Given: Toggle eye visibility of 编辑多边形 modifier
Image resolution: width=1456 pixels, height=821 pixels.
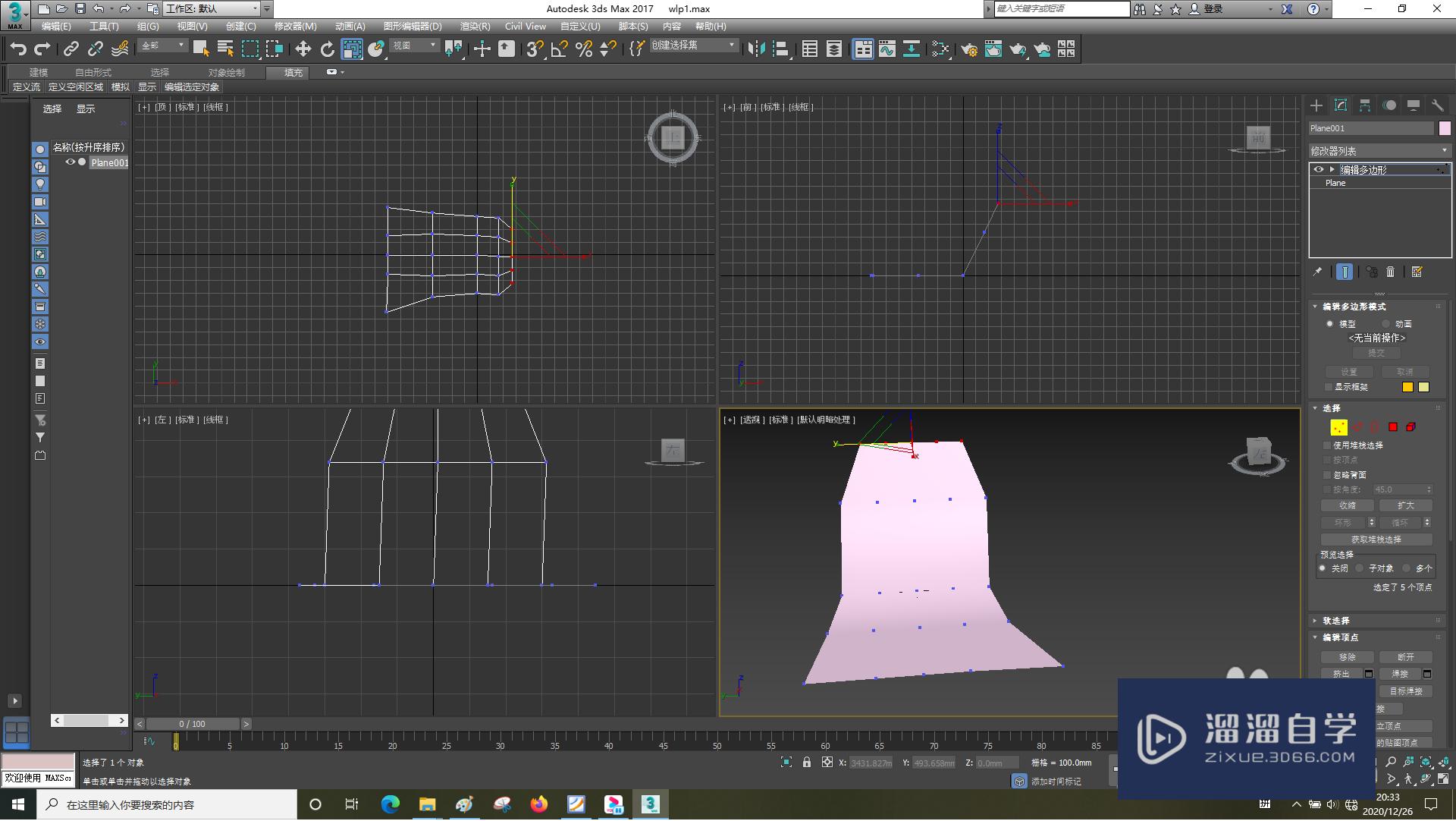Looking at the screenshot, I should coord(1319,170).
